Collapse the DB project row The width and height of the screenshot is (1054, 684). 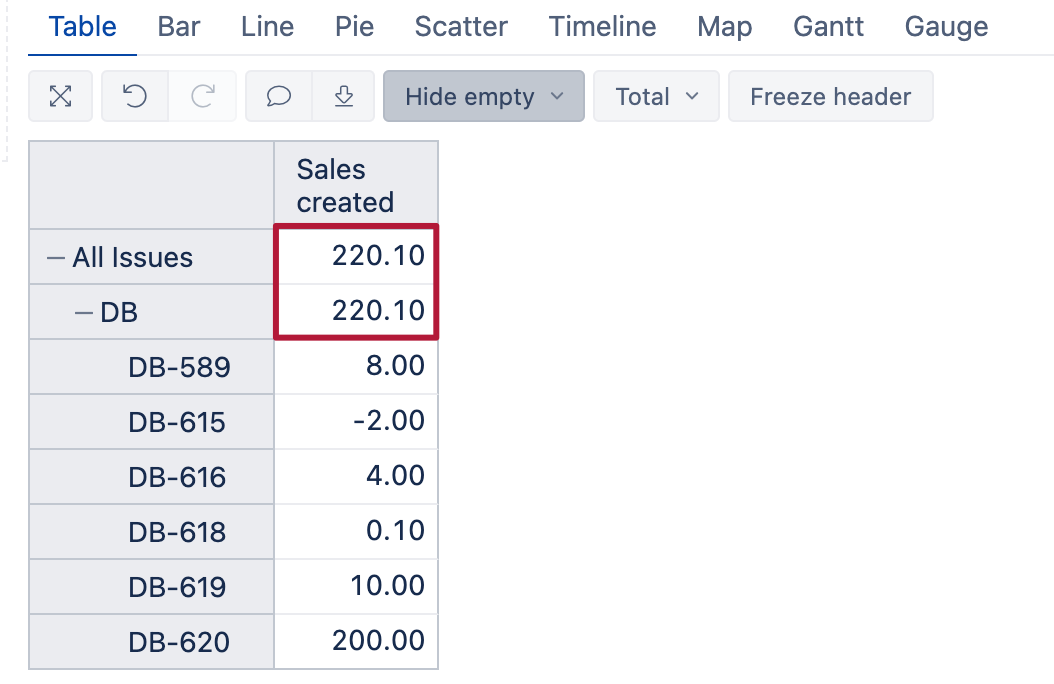coord(84,313)
